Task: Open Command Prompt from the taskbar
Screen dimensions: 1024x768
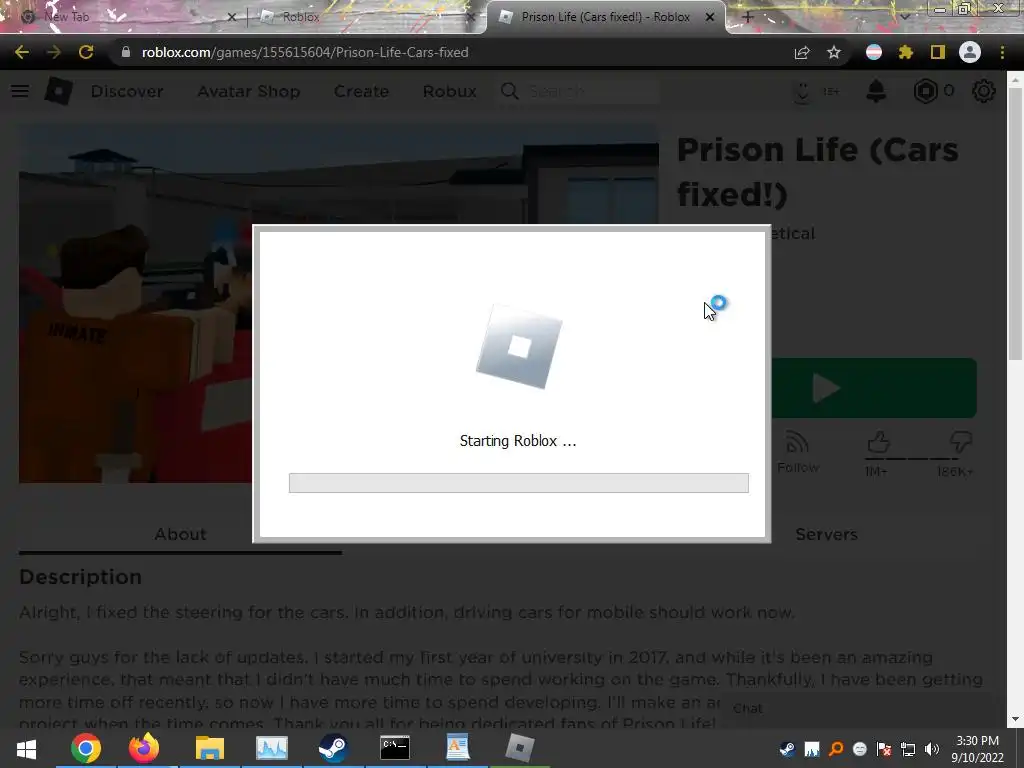Action: coord(395,748)
